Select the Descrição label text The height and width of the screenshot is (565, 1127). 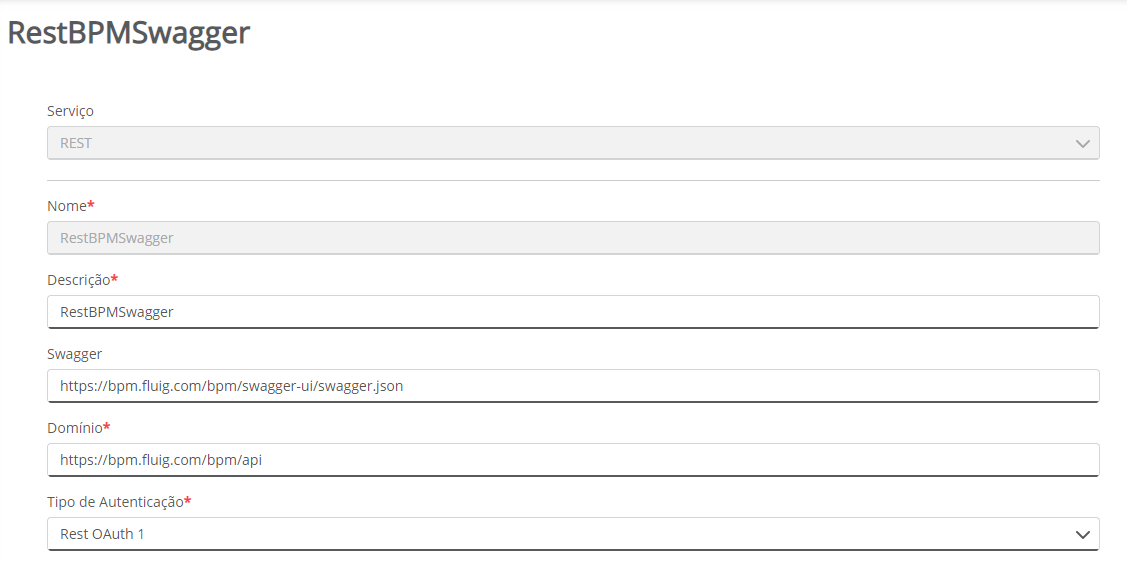(x=78, y=280)
